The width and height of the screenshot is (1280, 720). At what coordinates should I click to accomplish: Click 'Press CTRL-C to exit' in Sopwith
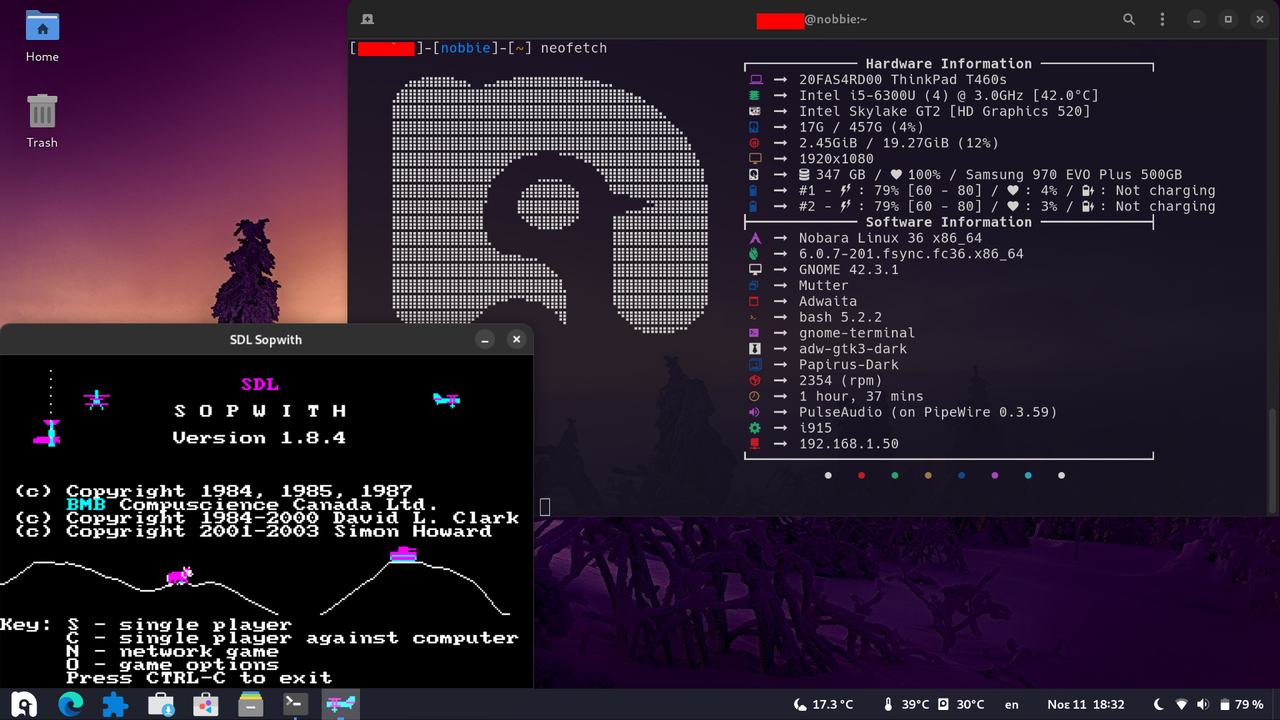pos(199,677)
